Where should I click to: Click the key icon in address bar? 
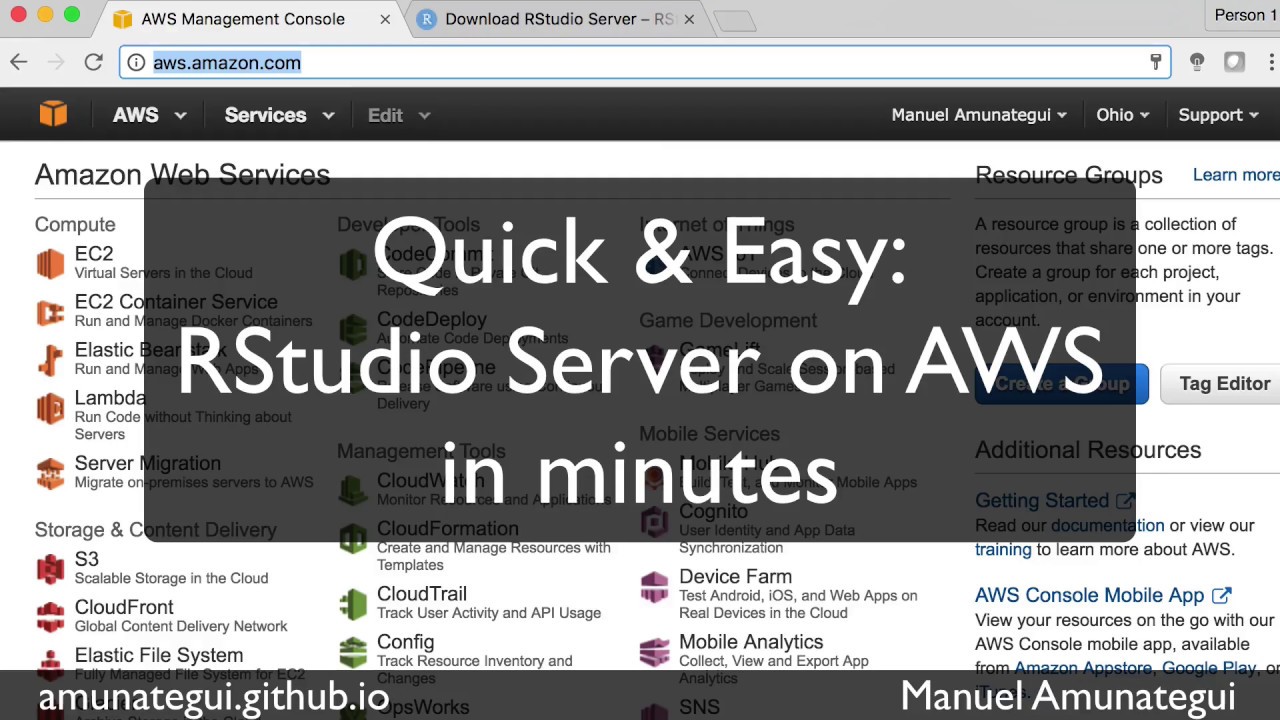click(1156, 62)
